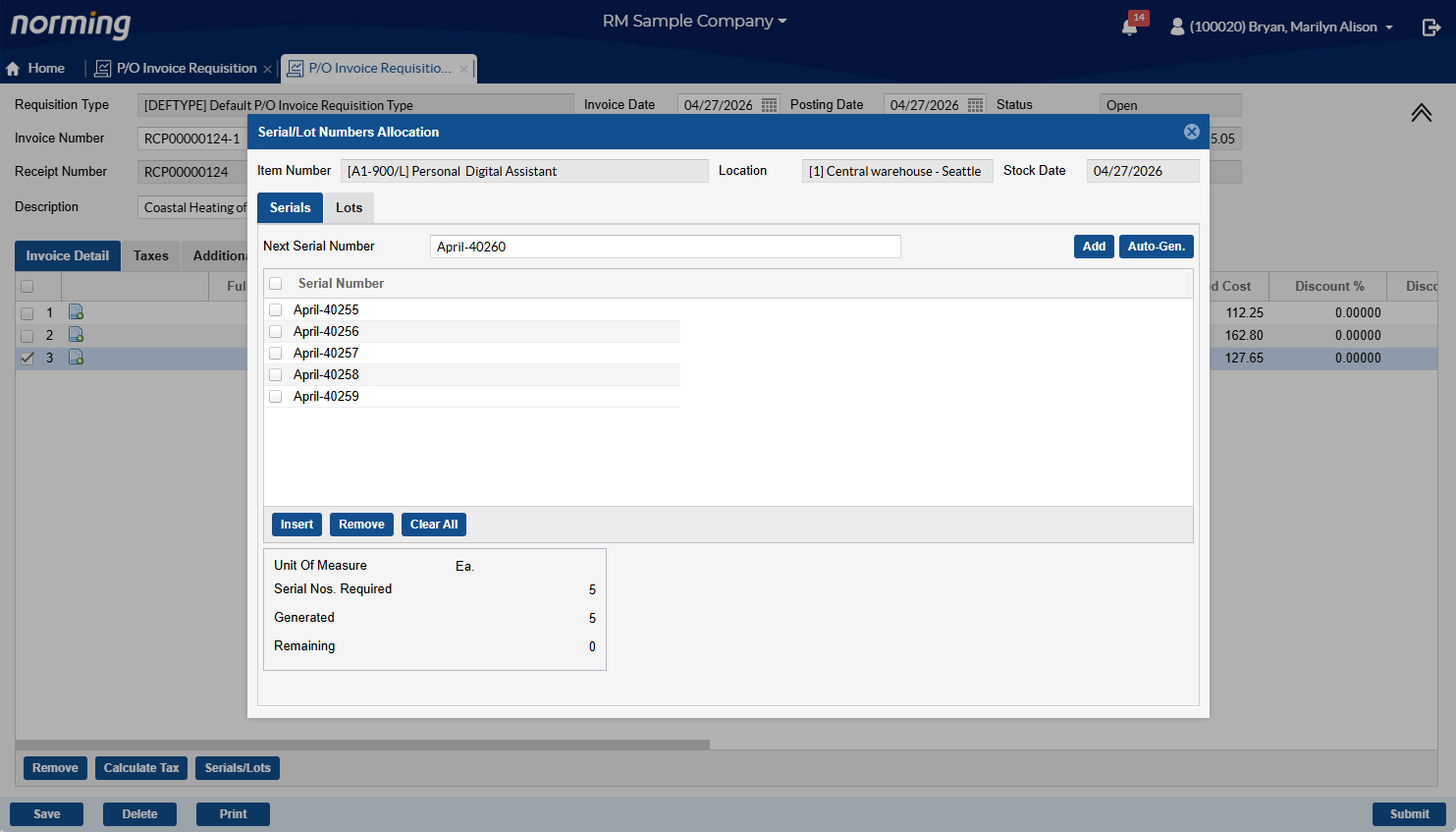Check the box for serial April-40255
Screen dimensions: 1456x832
[x=276, y=310]
